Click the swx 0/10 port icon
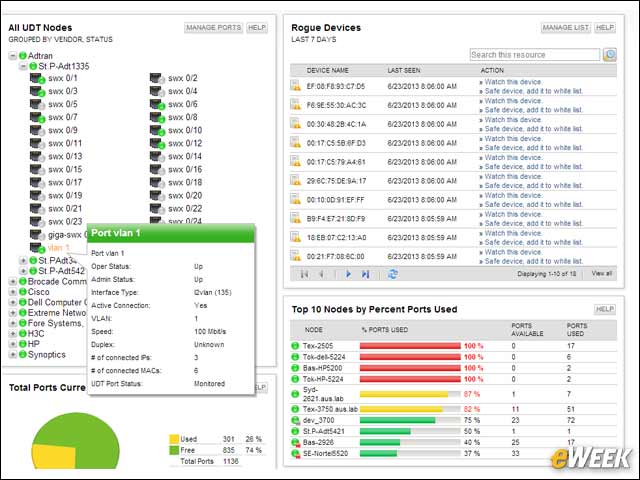This screenshot has width=640, height=480. (157, 131)
